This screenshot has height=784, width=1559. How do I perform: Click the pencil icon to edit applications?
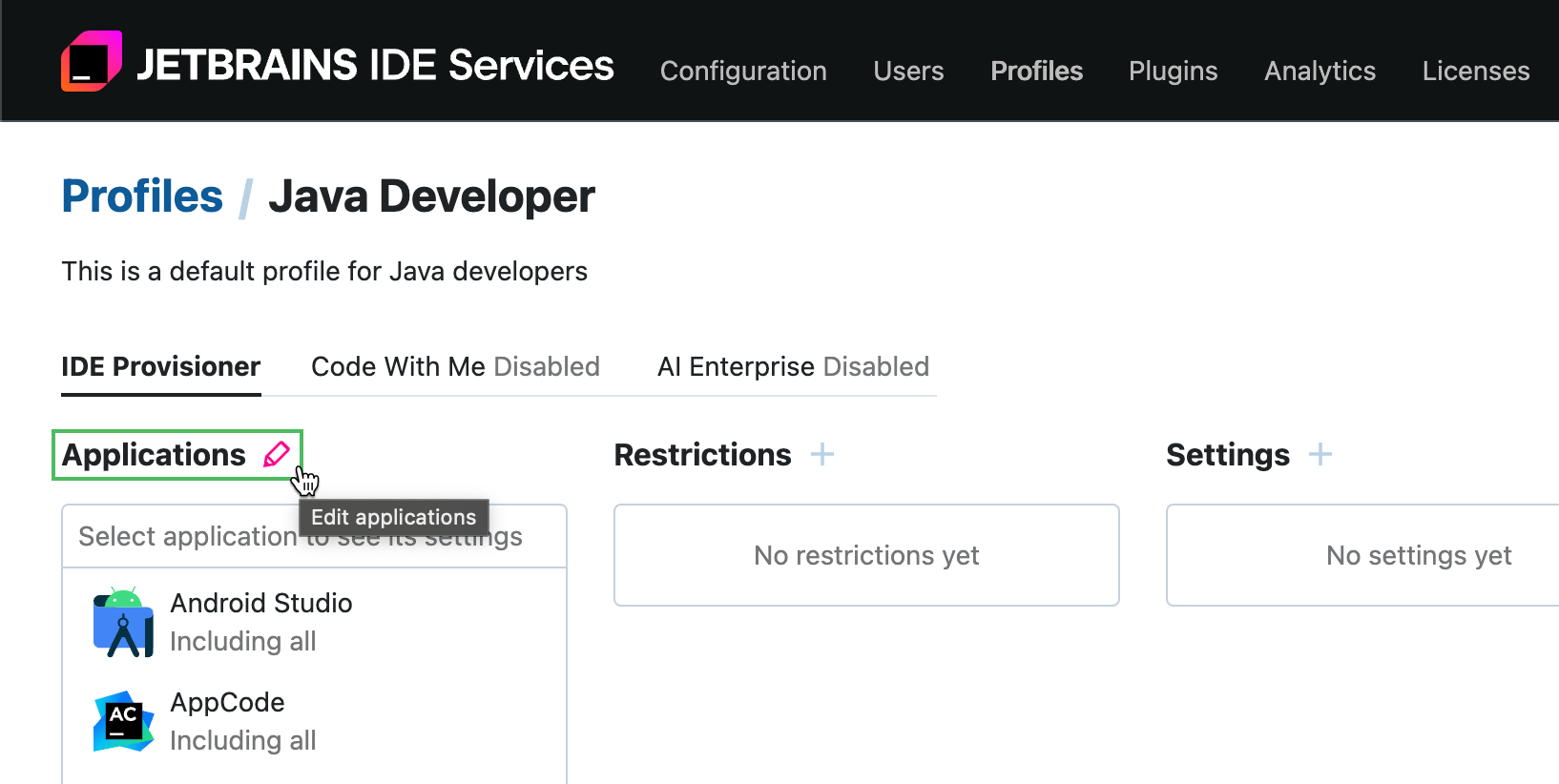pyautogui.click(x=277, y=455)
